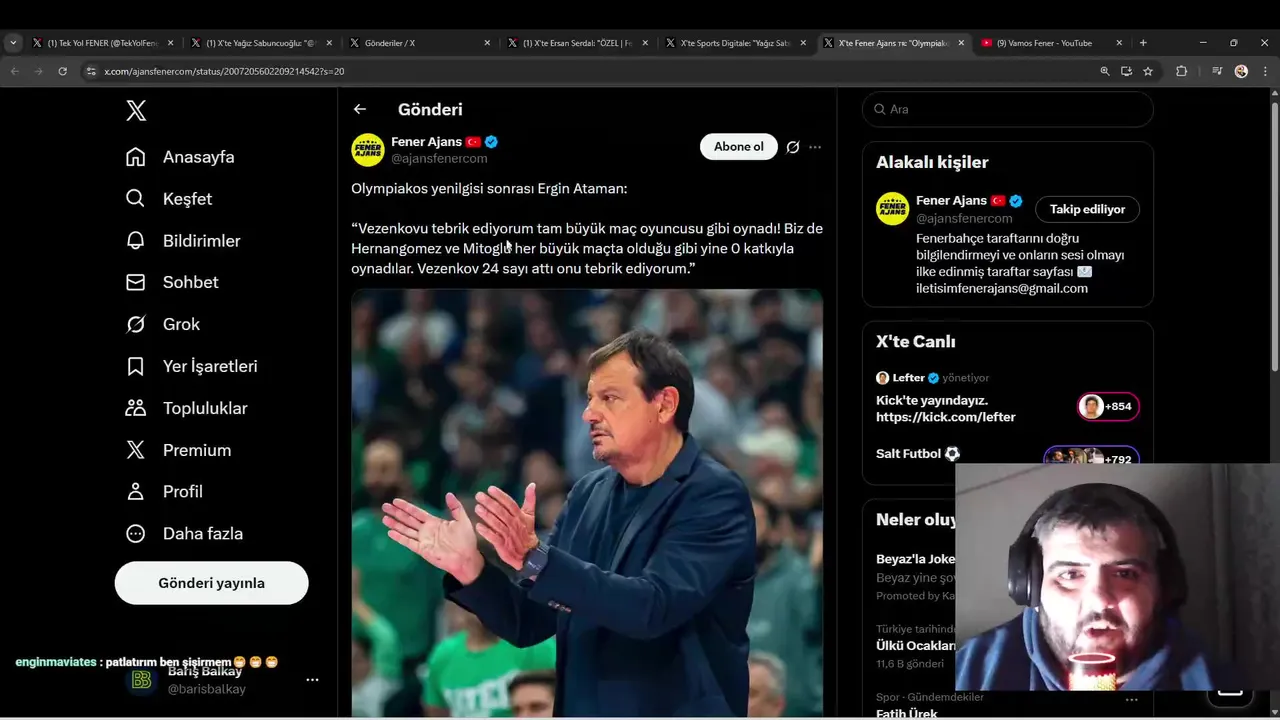The height and width of the screenshot is (720, 1280).
Task: Open browser extensions puzzle icon
Action: pyautogui.click(x=1181, y=71)
